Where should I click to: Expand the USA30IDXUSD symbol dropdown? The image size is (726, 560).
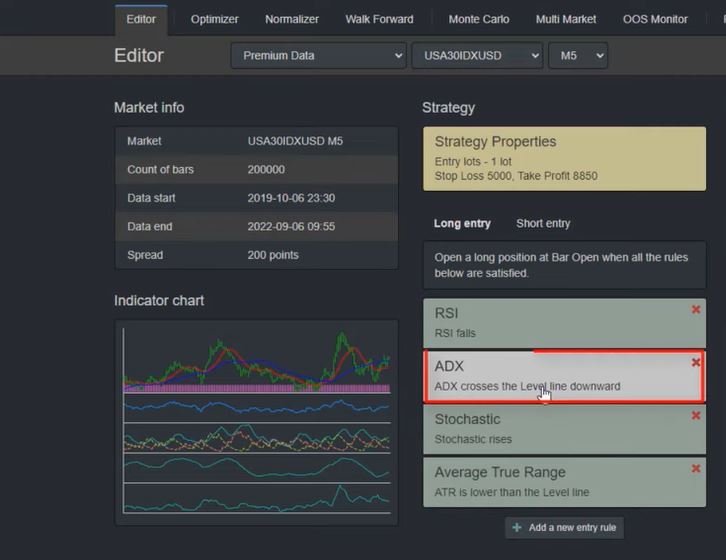[x=476, y=56]
